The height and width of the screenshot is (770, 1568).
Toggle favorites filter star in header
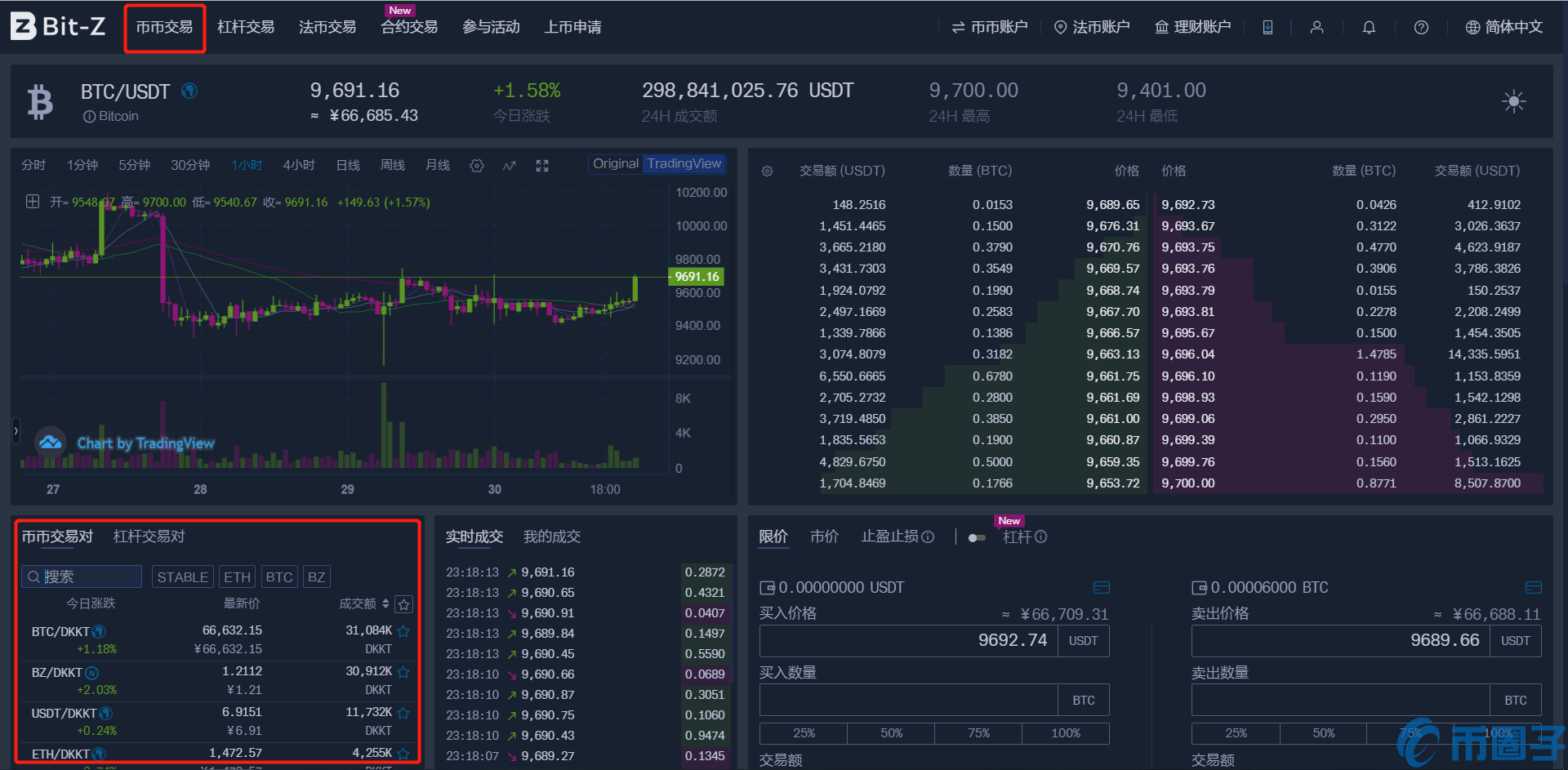[x=404, y=604]
